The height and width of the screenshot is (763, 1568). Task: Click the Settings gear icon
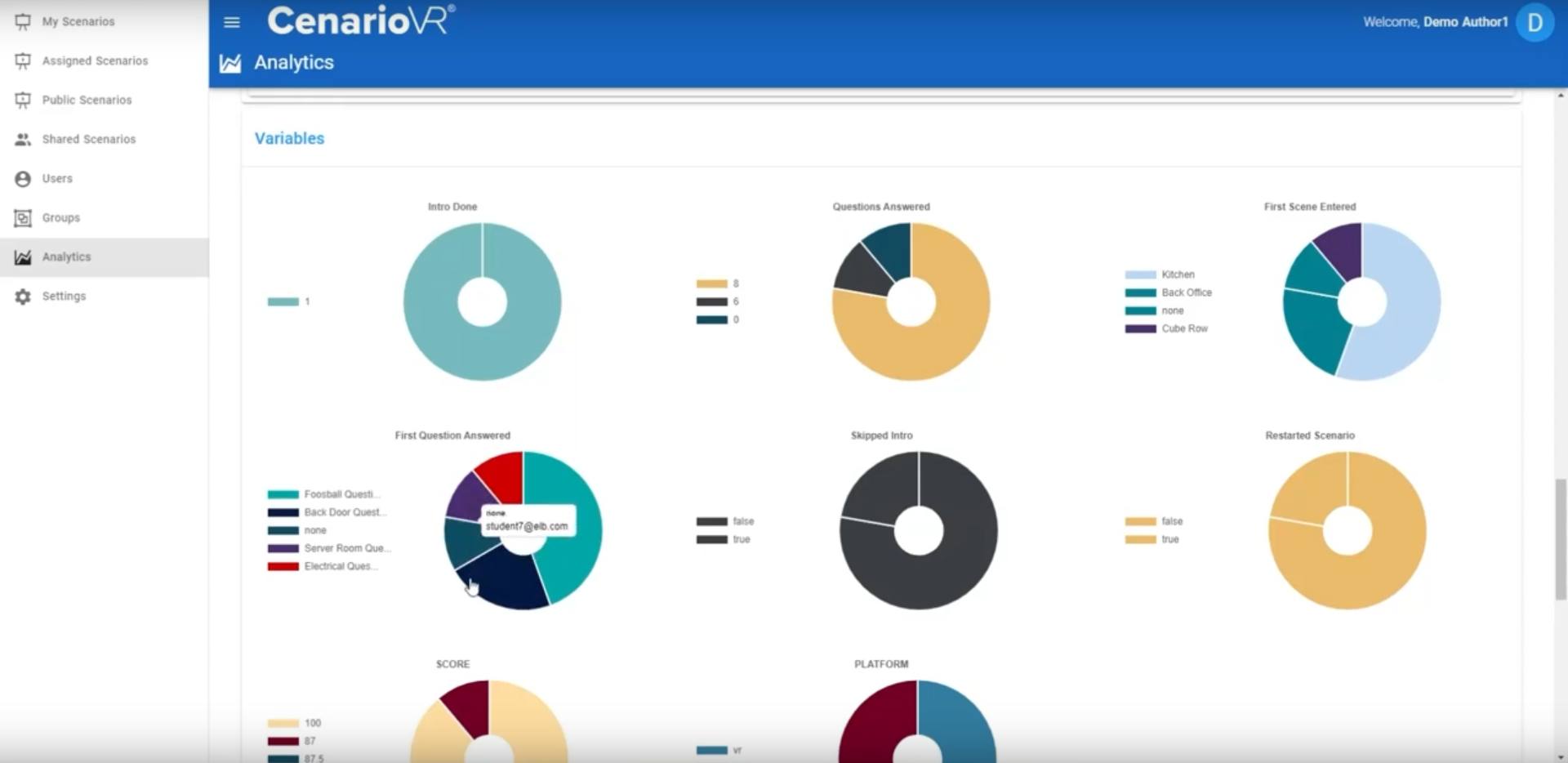point(23,297)
